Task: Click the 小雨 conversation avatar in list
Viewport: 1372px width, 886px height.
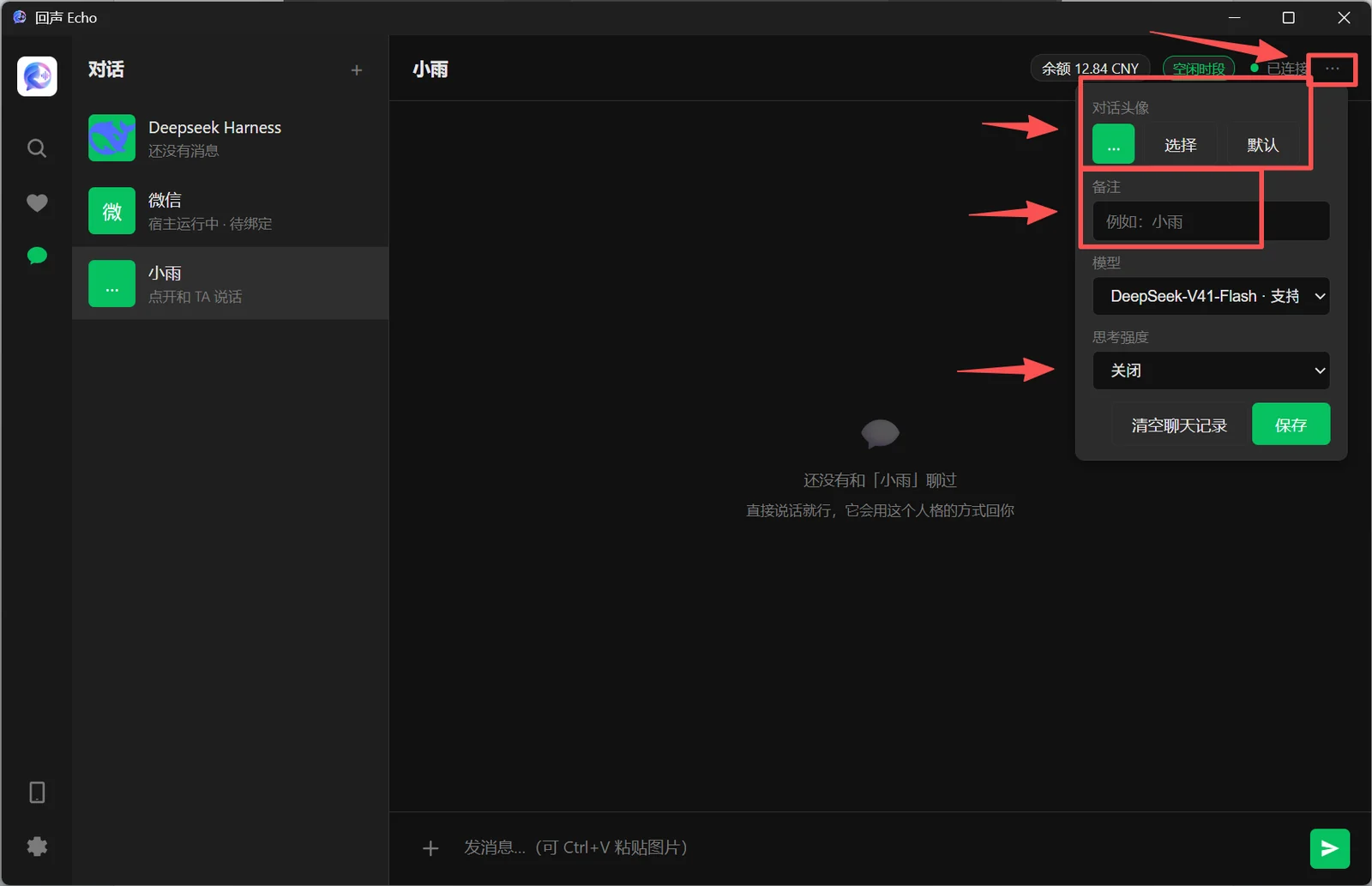Action: [111, 284]
